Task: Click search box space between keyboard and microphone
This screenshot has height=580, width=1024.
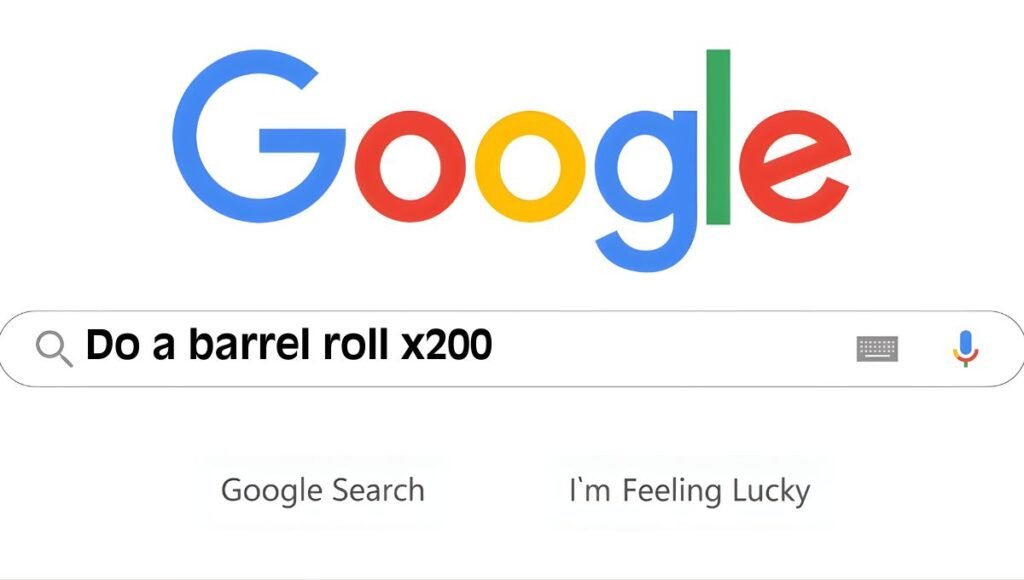Action: coord(925,349)
